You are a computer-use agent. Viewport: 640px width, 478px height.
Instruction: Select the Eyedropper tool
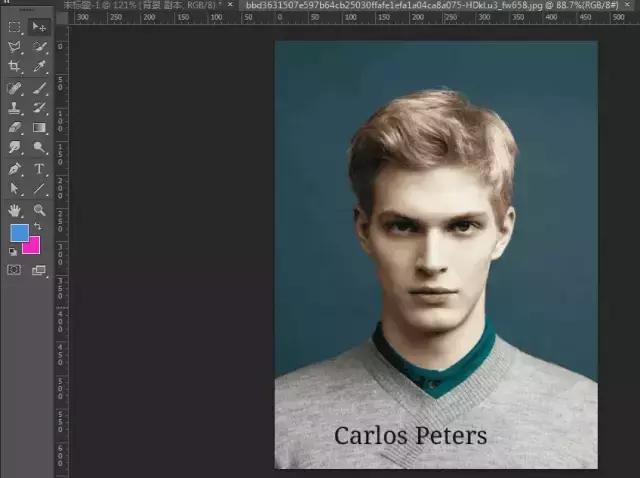tap(39, 66)
